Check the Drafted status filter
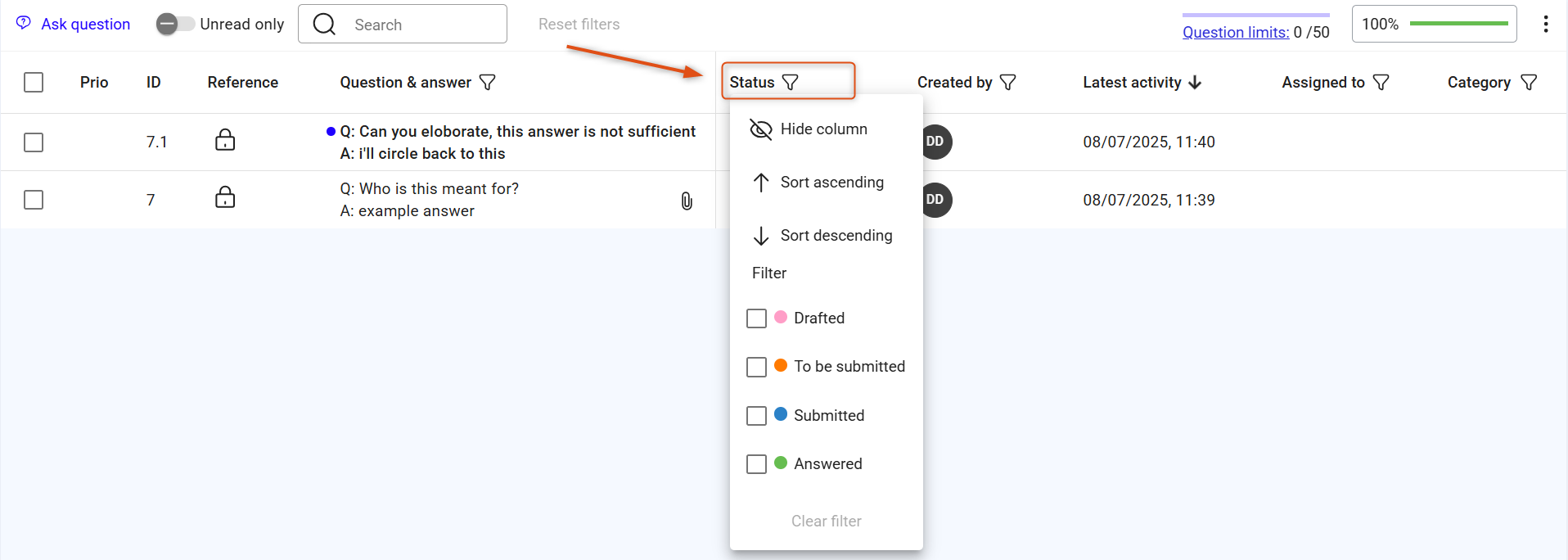 [x=756, y=318]
